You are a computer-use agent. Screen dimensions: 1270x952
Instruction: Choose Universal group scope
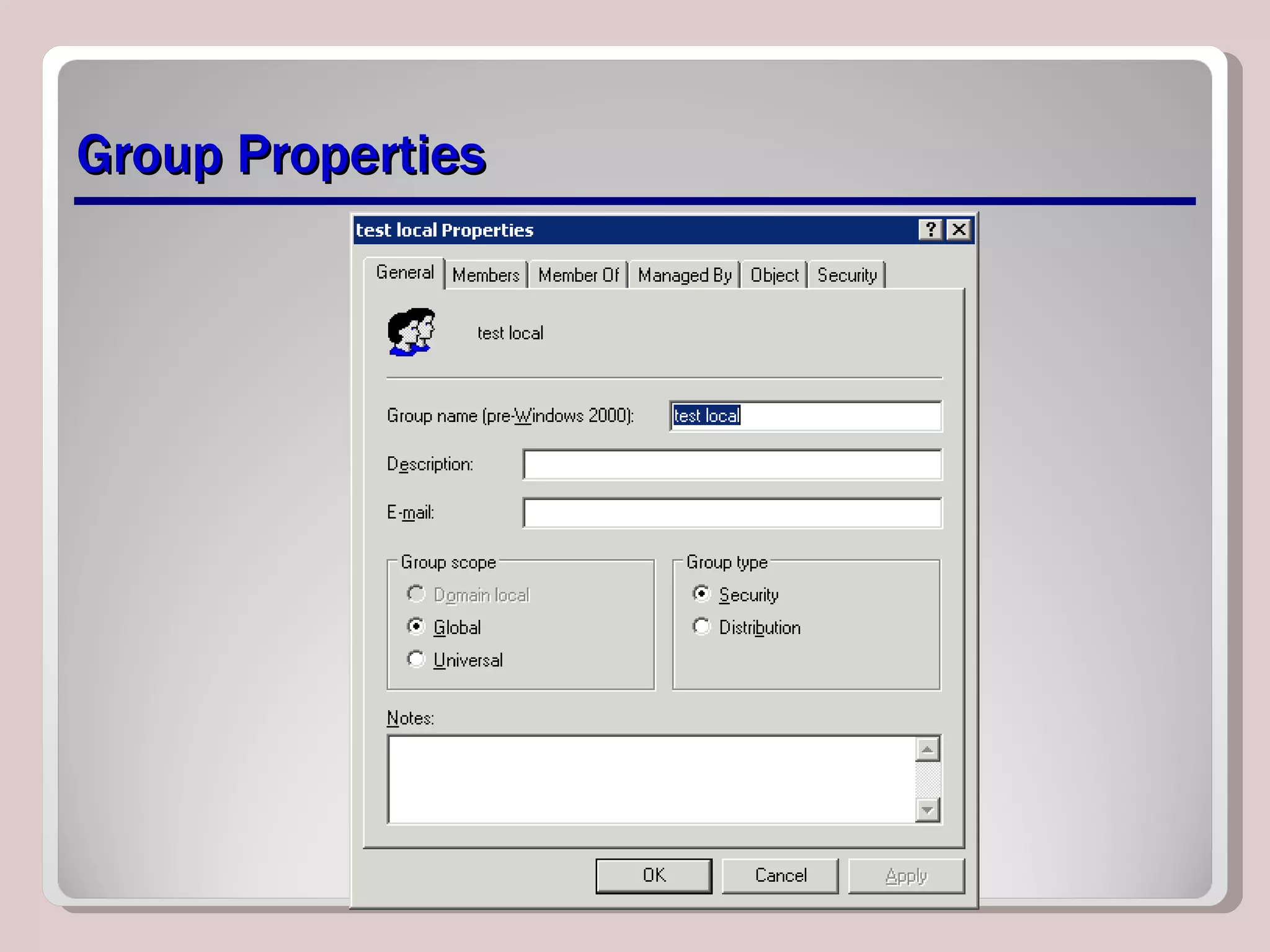pos(455,659)
